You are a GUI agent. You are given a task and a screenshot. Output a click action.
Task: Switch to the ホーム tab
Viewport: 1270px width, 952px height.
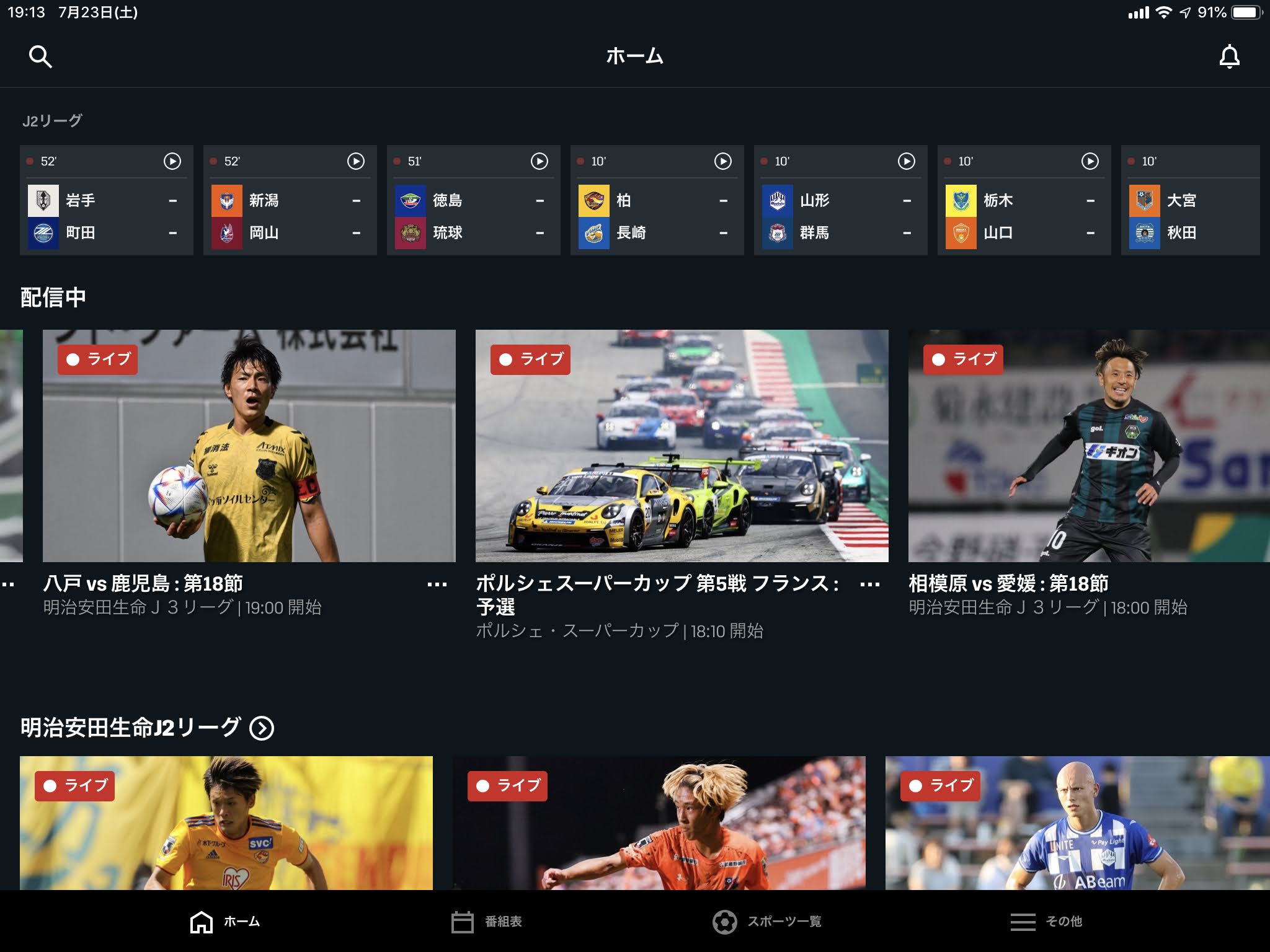[x=225, y=922]
